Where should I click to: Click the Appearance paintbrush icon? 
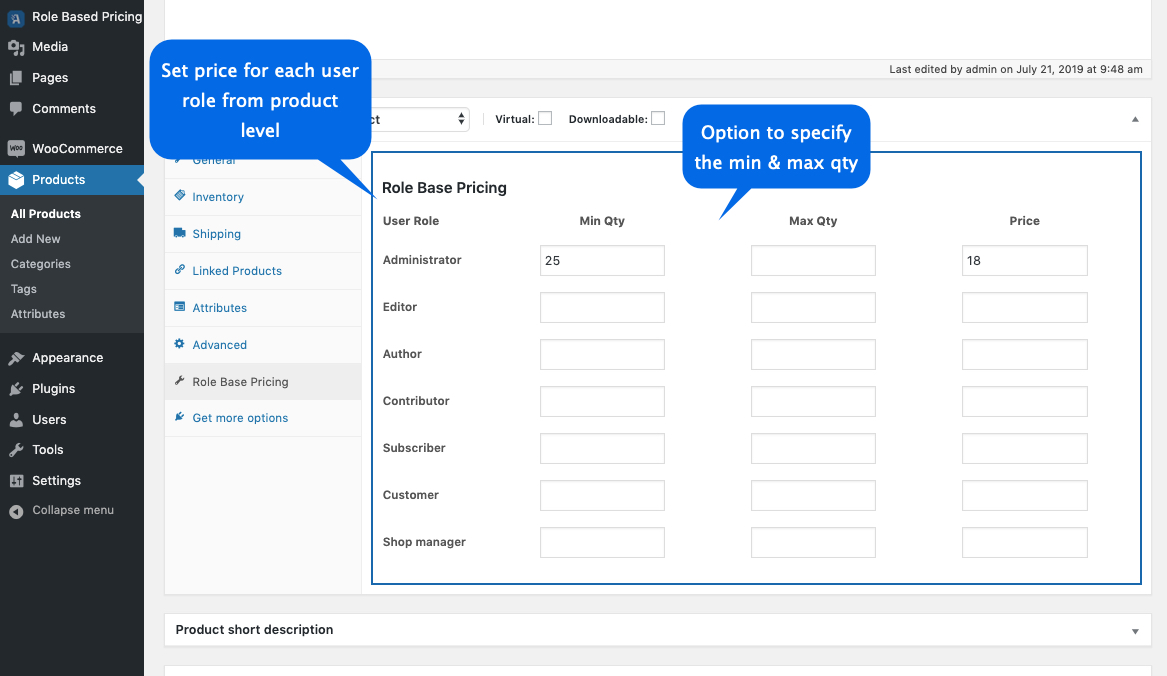(x=16, y=358)
